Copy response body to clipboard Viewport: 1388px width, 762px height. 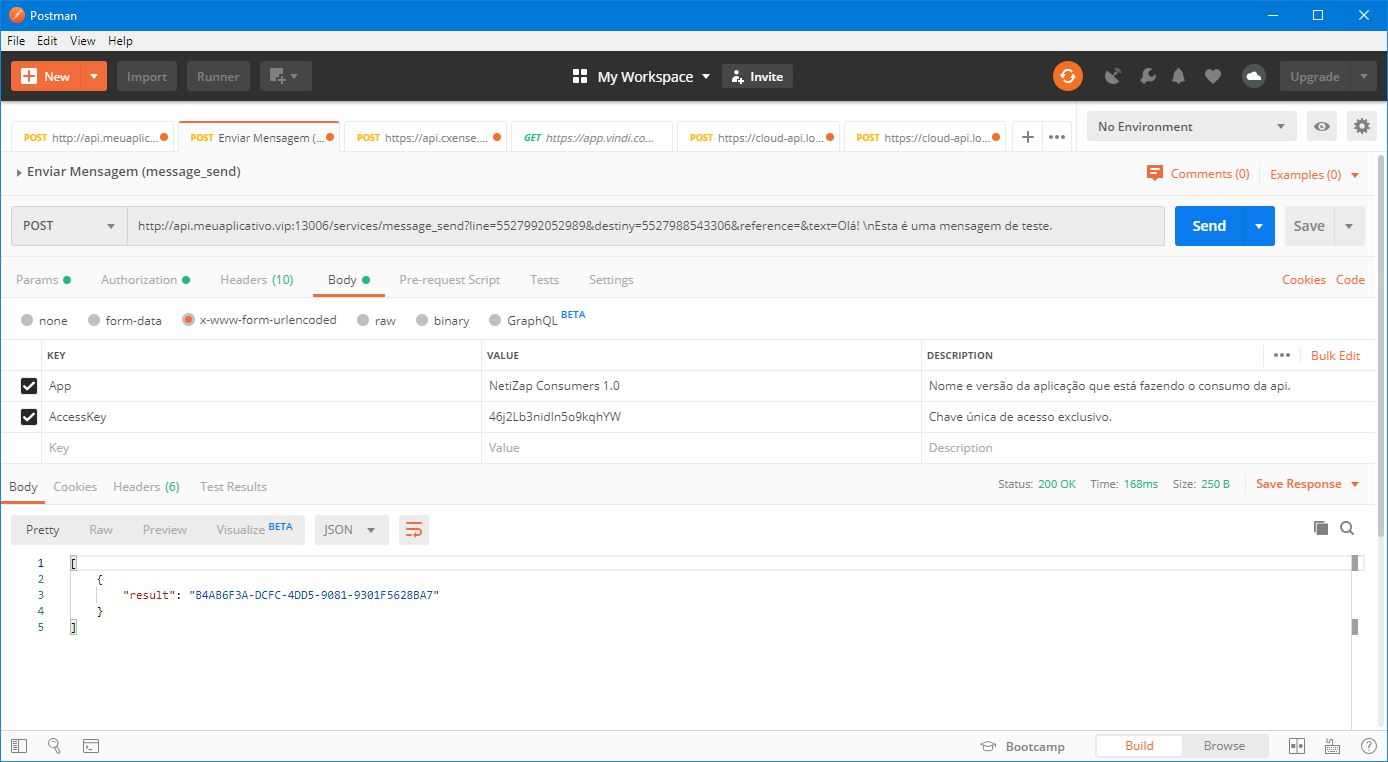[x=1320, y=528]
